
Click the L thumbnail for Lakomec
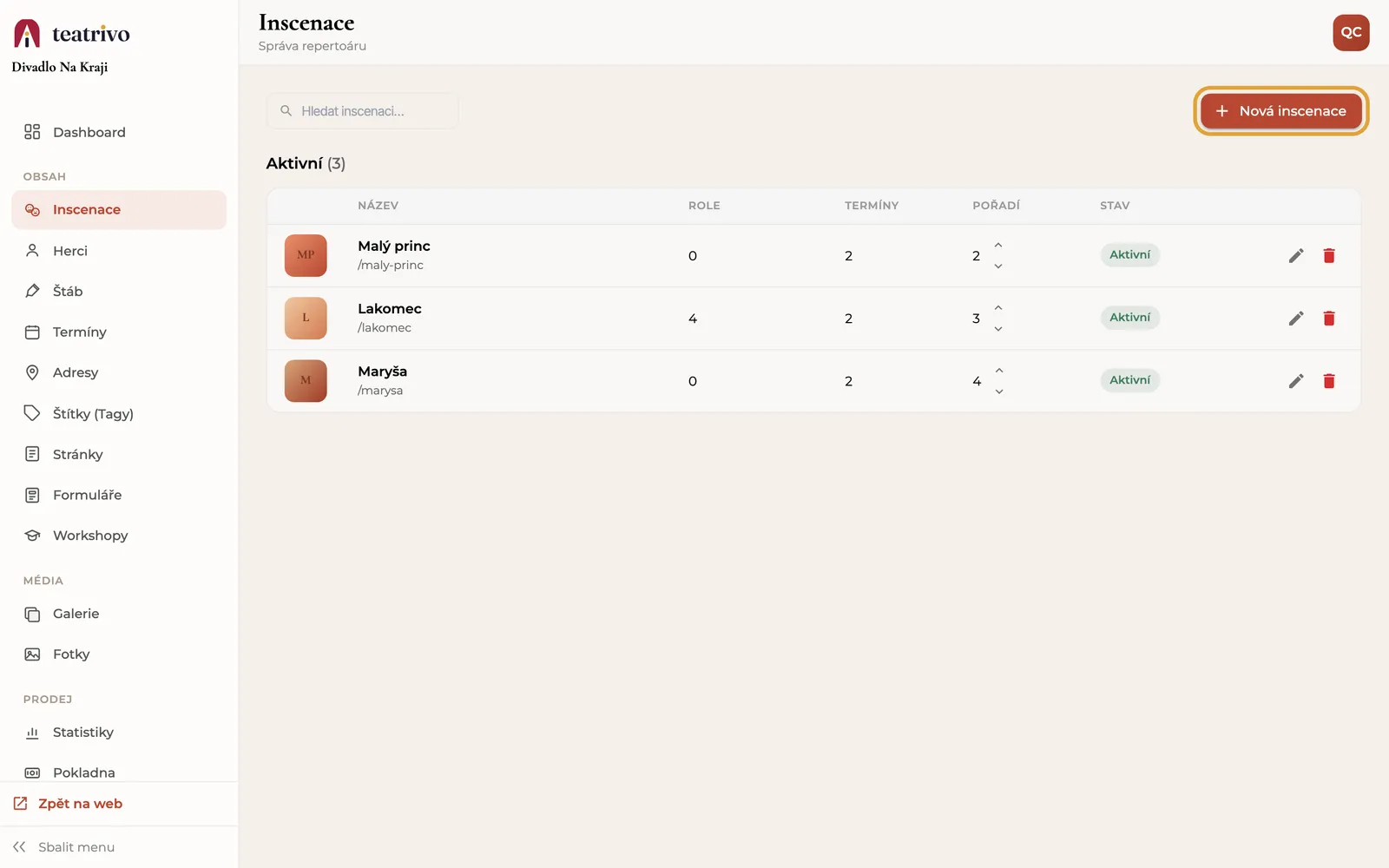(x=306, y=318)
